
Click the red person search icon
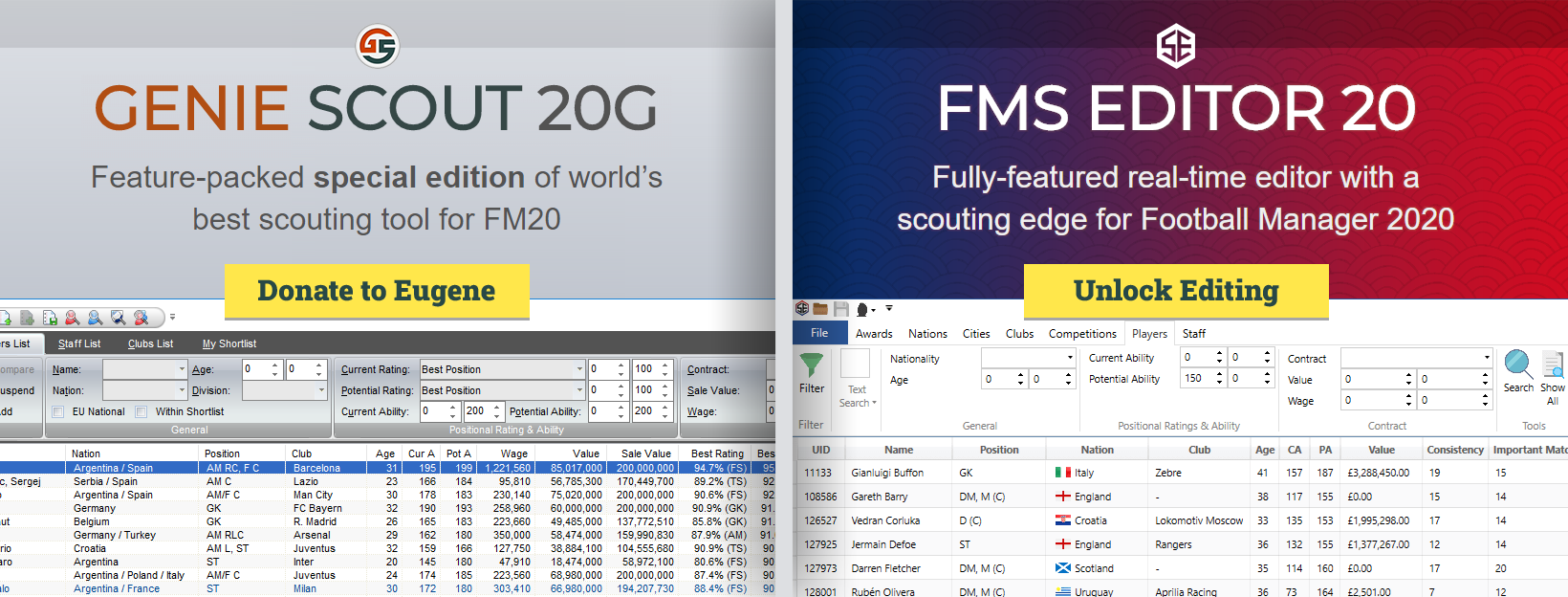pyautogui.click(x=72, y=317)
